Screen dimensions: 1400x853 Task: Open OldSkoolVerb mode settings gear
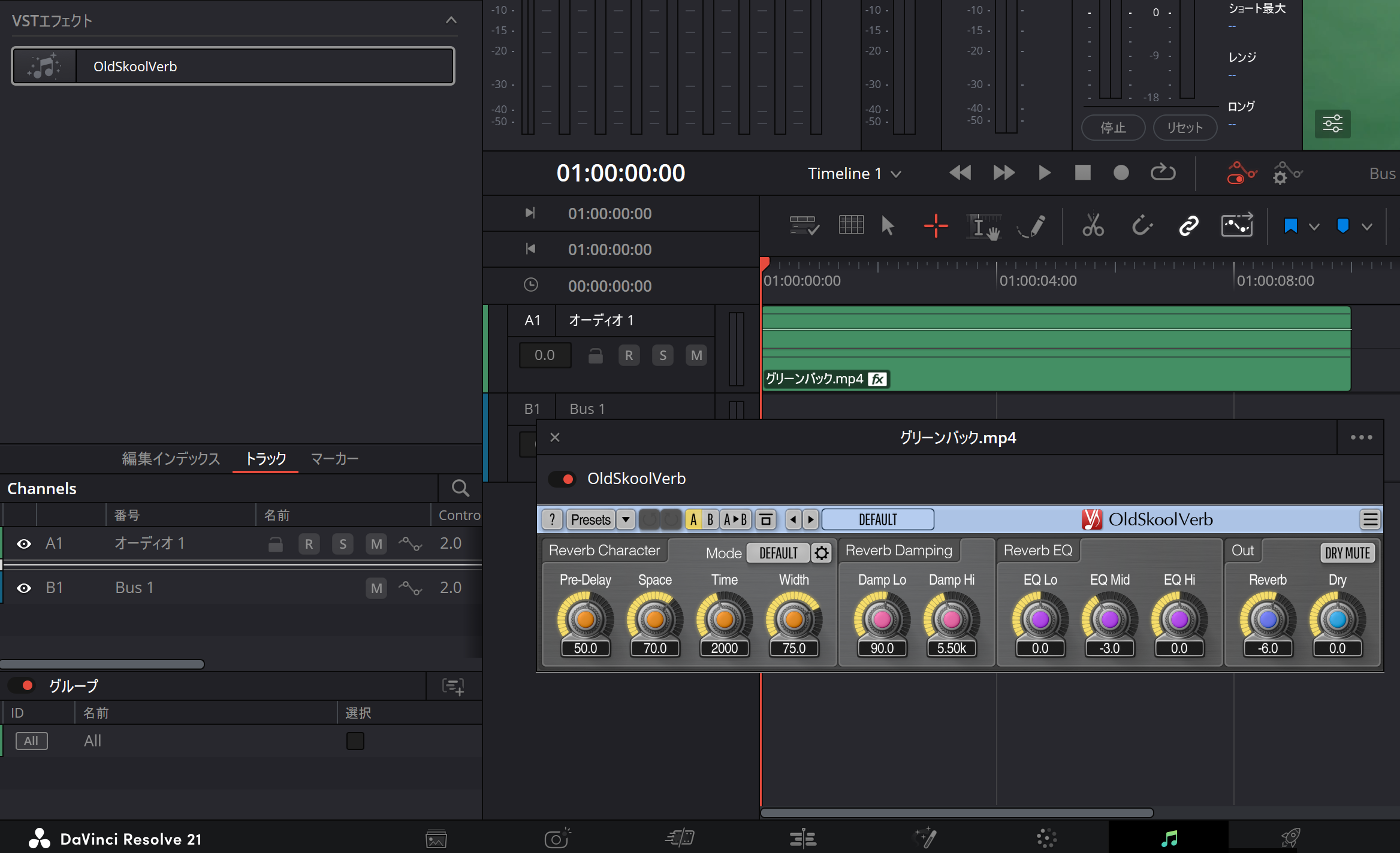click(822, 553)
